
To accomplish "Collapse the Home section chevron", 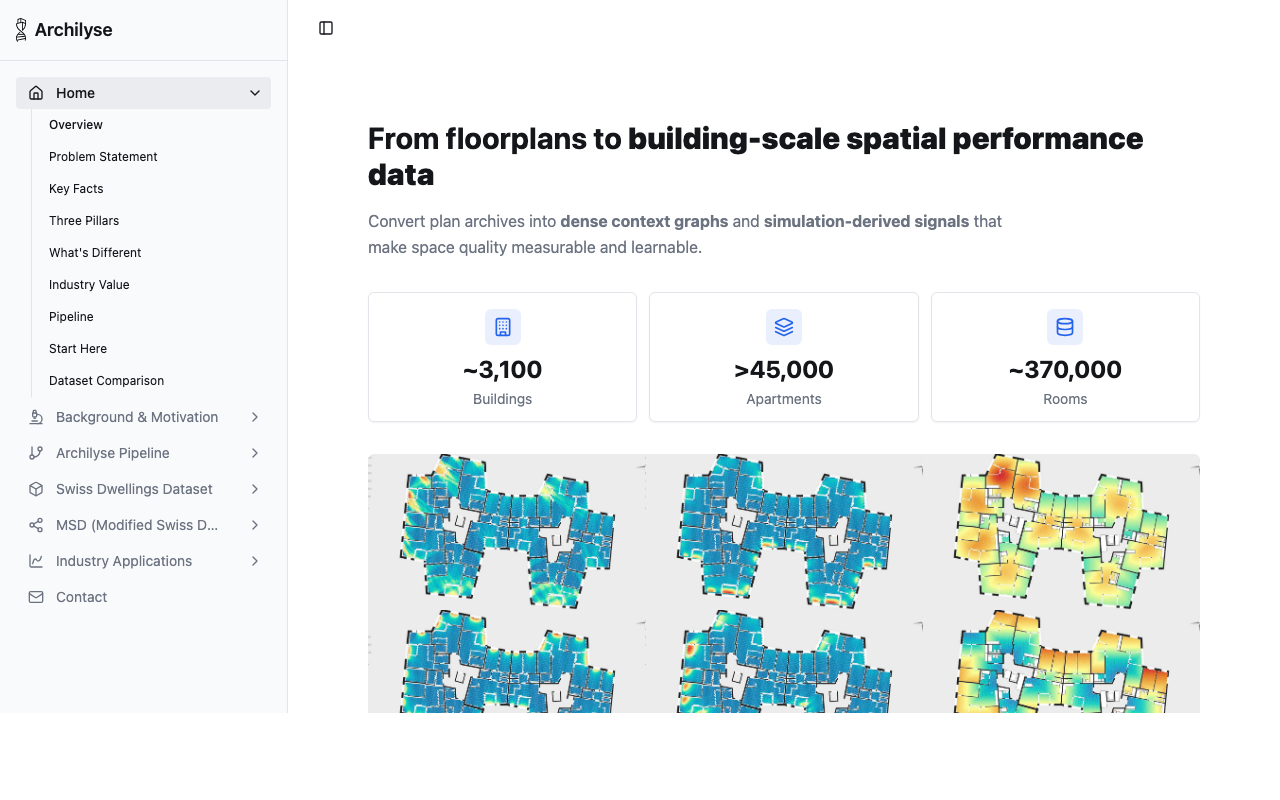I will [x=255, y=93].
